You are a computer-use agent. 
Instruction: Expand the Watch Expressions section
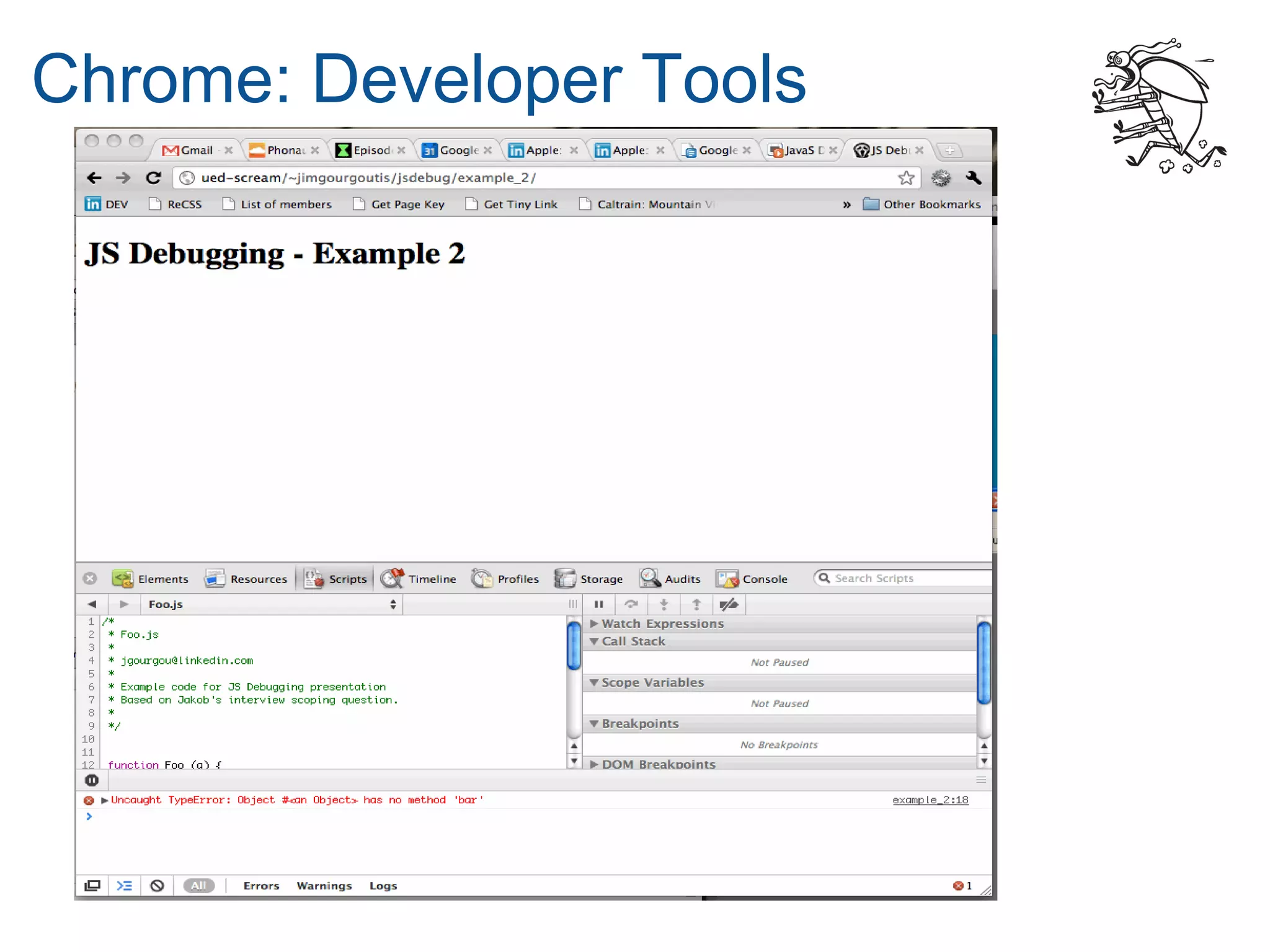click(662, 624)
